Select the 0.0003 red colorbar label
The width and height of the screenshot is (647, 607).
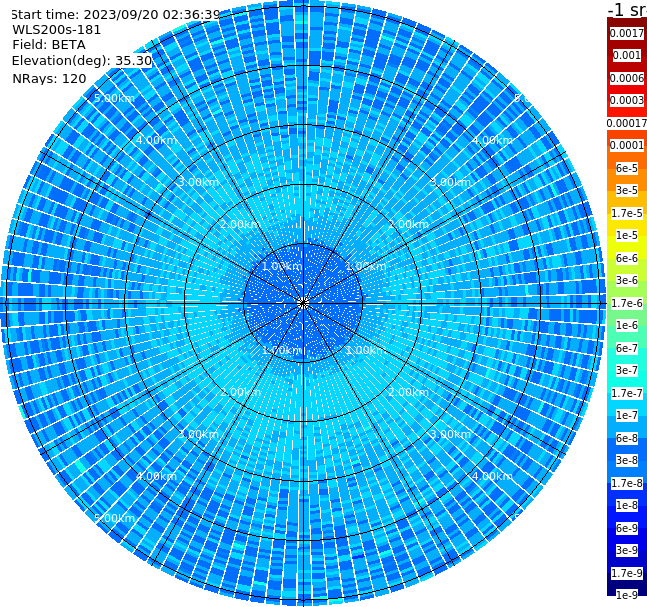click(627, 100)
